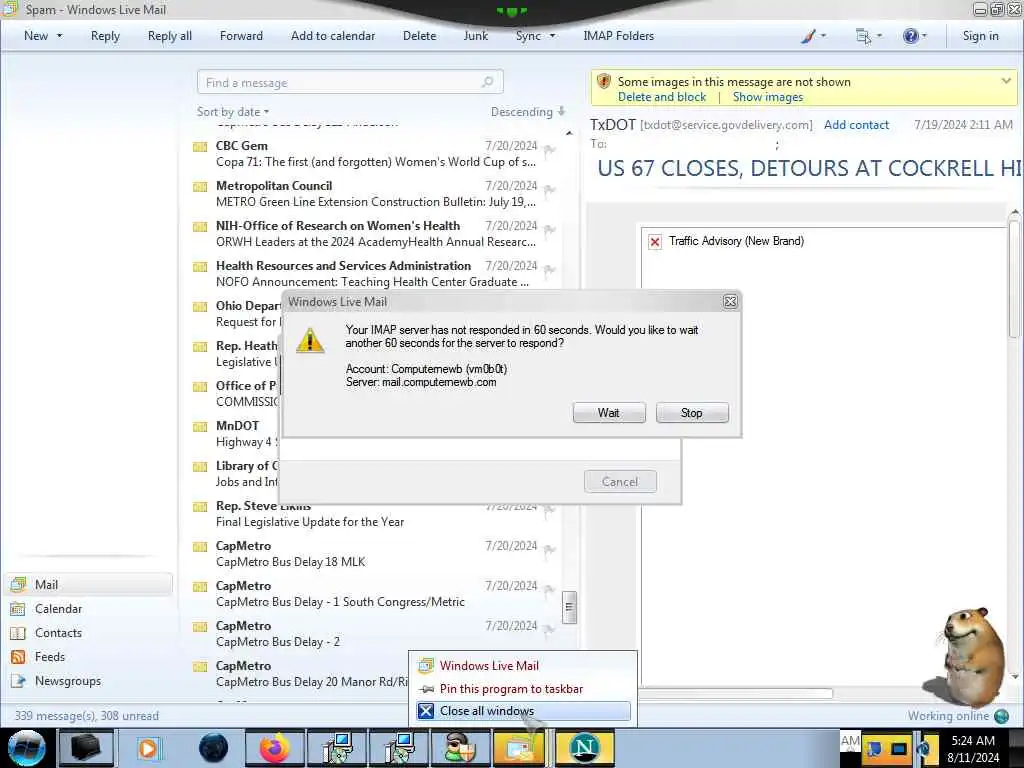Flag the CapMetro 1 South Congress/Metric message
Image resolution: width=1024 pixels, height=768 pixels.
[x=550, y=590]
